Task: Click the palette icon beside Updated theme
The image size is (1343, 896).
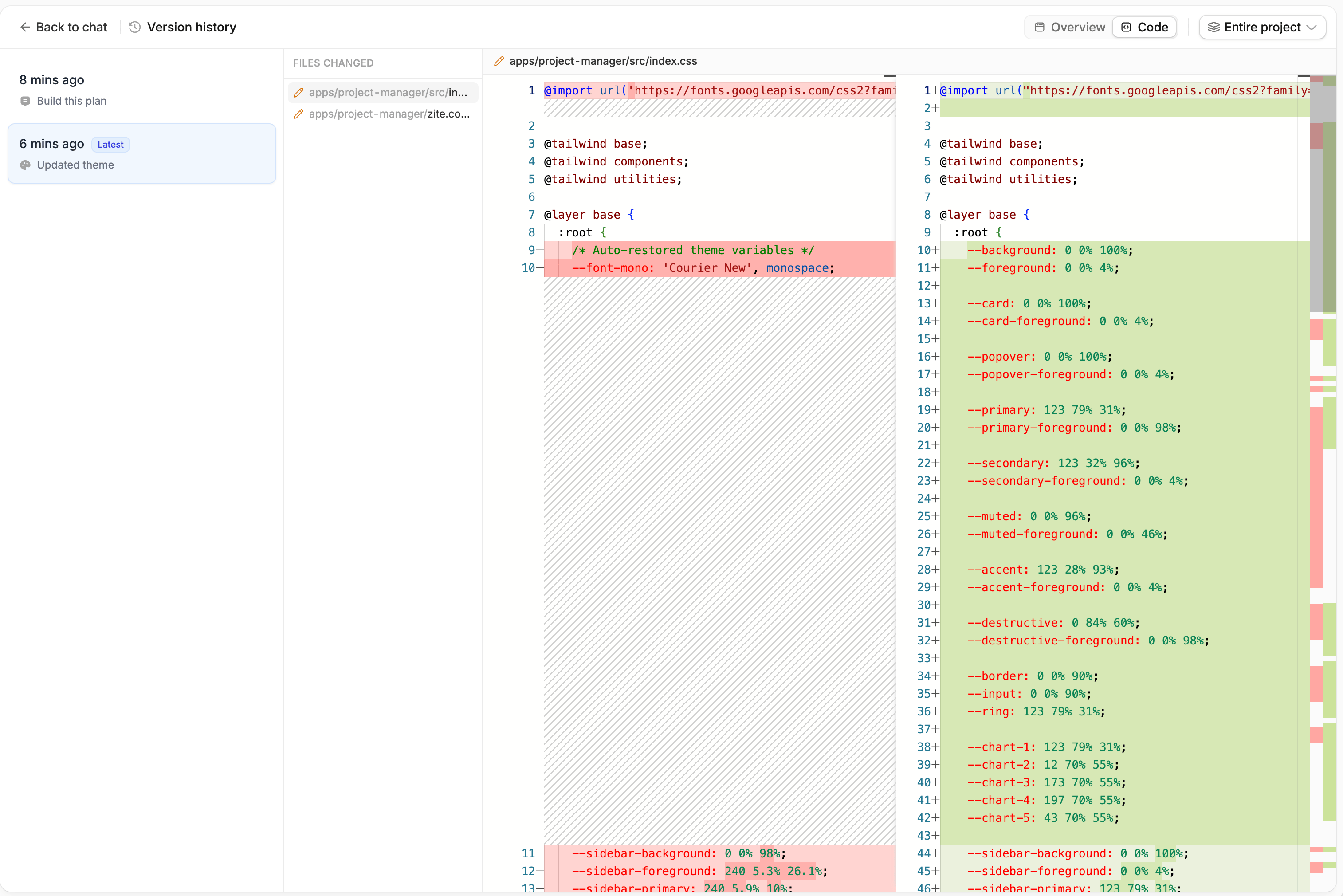Action: coord(25,165)
